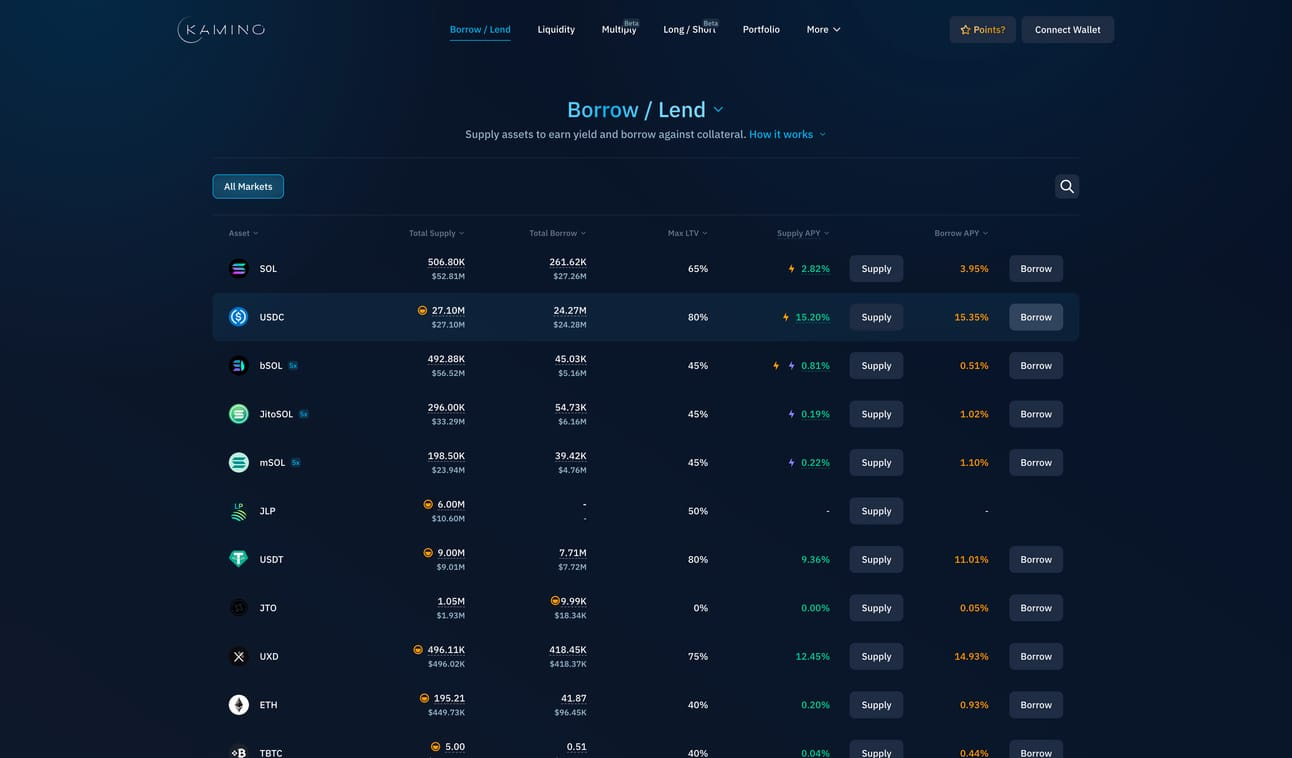Open the Points? button
The image size is (1292, 758).
coord(983,30)
